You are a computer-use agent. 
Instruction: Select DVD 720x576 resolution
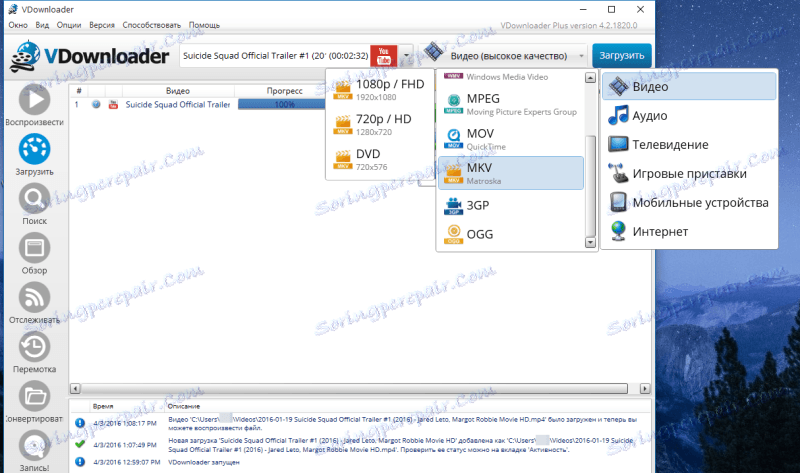coord(380,159)
